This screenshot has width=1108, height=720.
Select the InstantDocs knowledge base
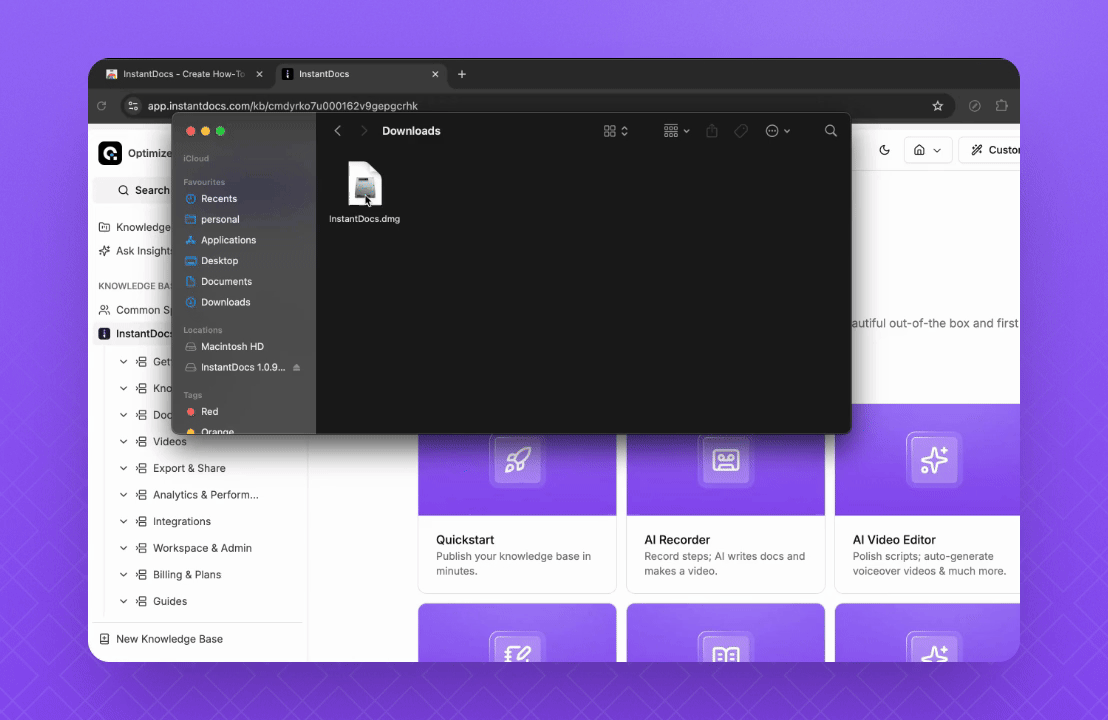(x=134, y=334)
